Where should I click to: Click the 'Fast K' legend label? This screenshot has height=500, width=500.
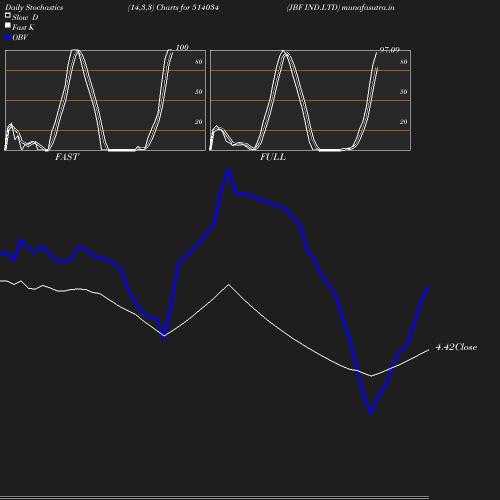pos(23,27)
